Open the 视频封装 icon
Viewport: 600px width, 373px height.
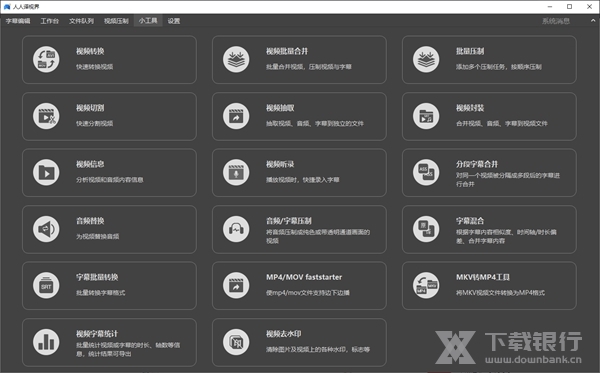(426, 116)
